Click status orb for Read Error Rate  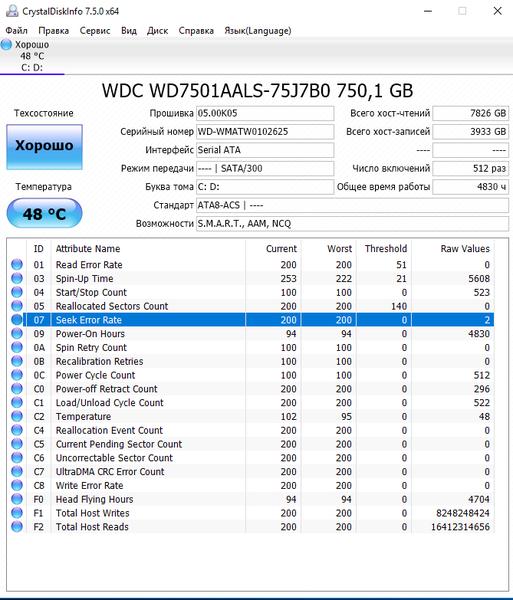tap(17, 264)
